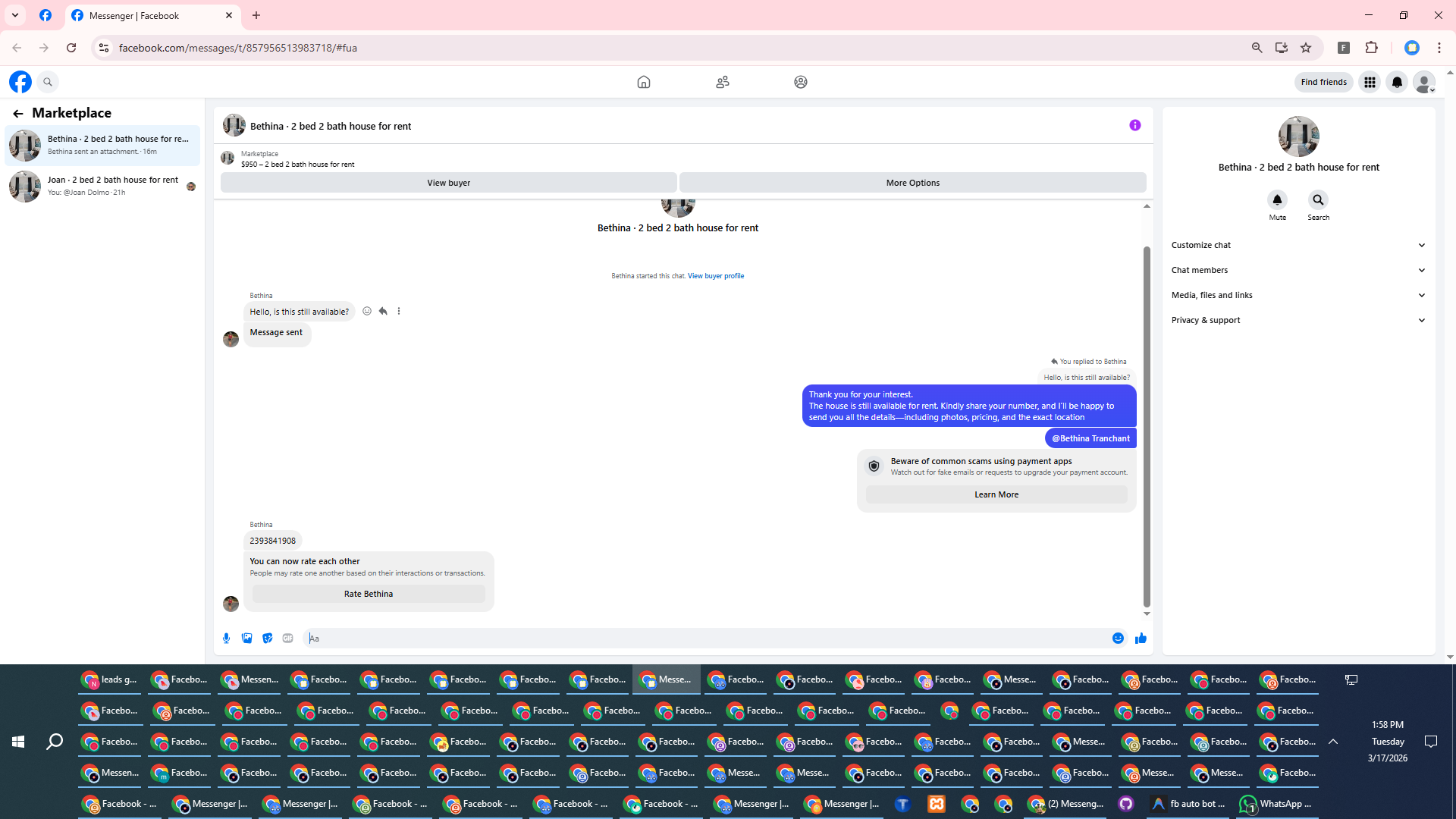Screen dimensions: 1456x819
Task: Attach a photo using the image icon
Action: [x=247, y=639]
